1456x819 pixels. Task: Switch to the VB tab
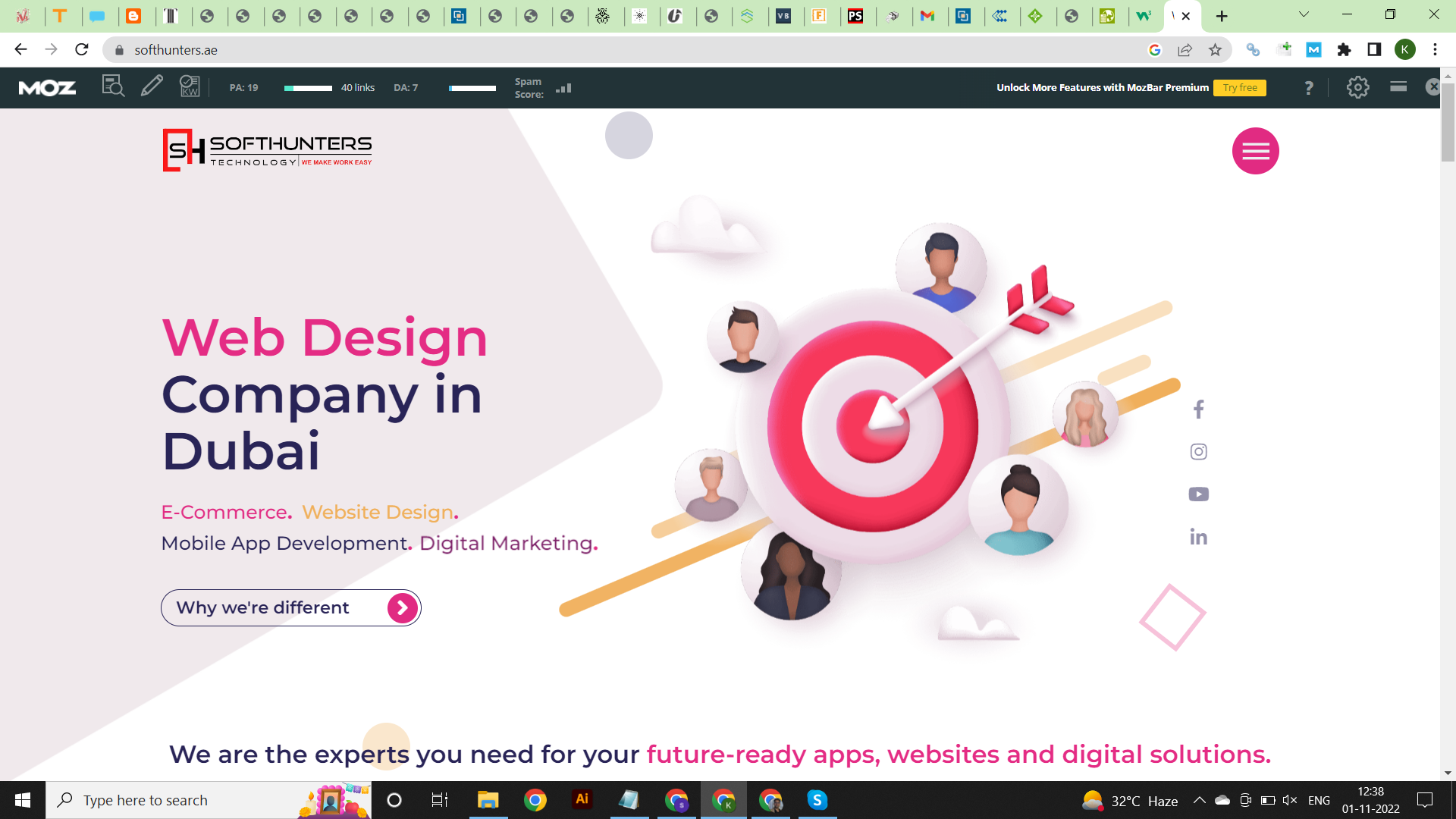(783, 16)
